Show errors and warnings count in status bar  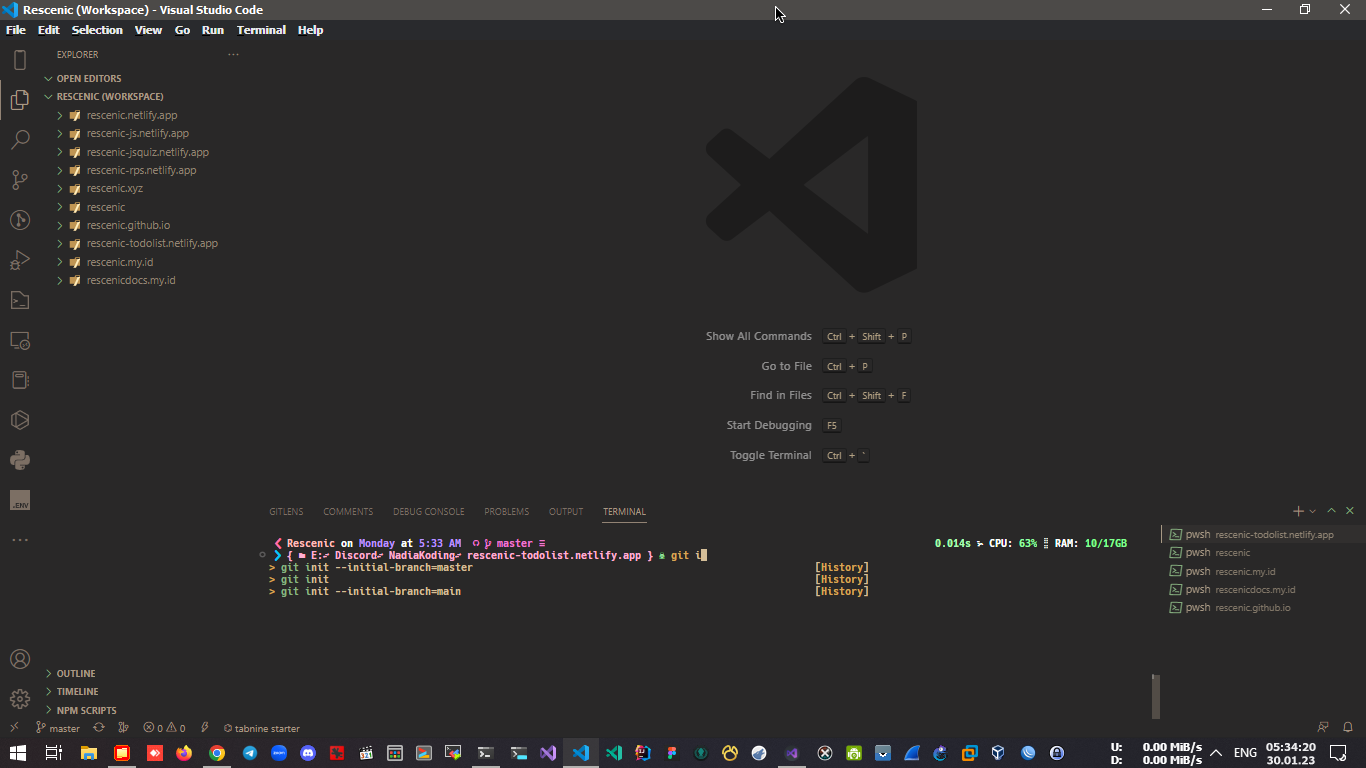pyautogui.click(x=164, y=728)
